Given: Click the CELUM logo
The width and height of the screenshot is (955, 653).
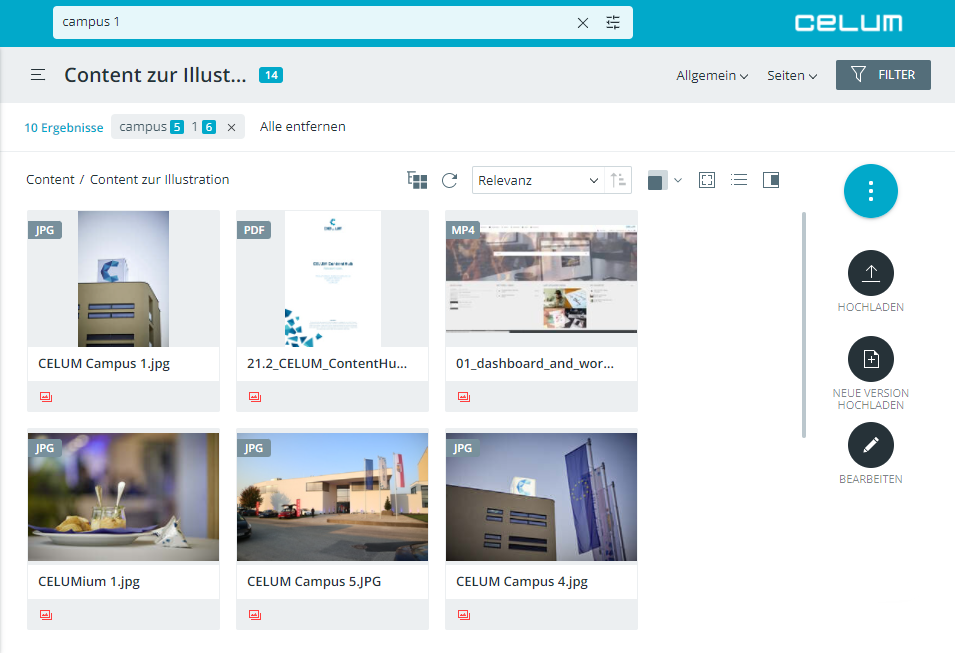Looking at the screenshot, I should click(848, 23).
